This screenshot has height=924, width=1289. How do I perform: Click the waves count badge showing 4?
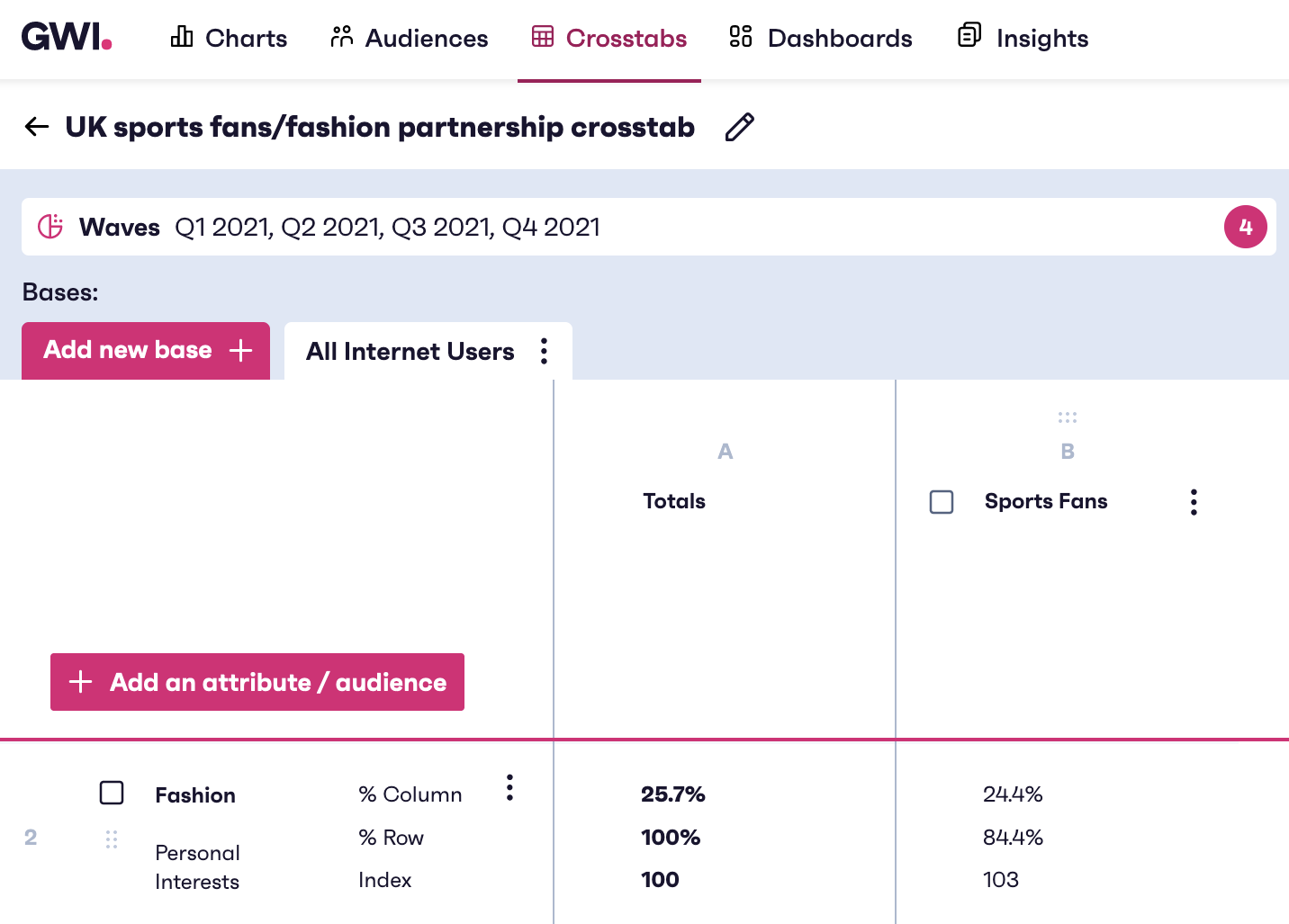1245,227
